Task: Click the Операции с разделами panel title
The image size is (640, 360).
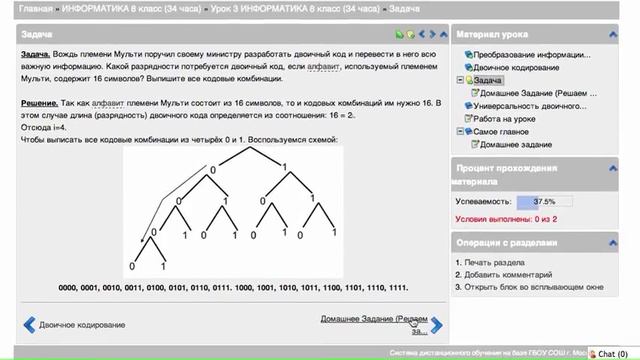Action: coord(507,243)
